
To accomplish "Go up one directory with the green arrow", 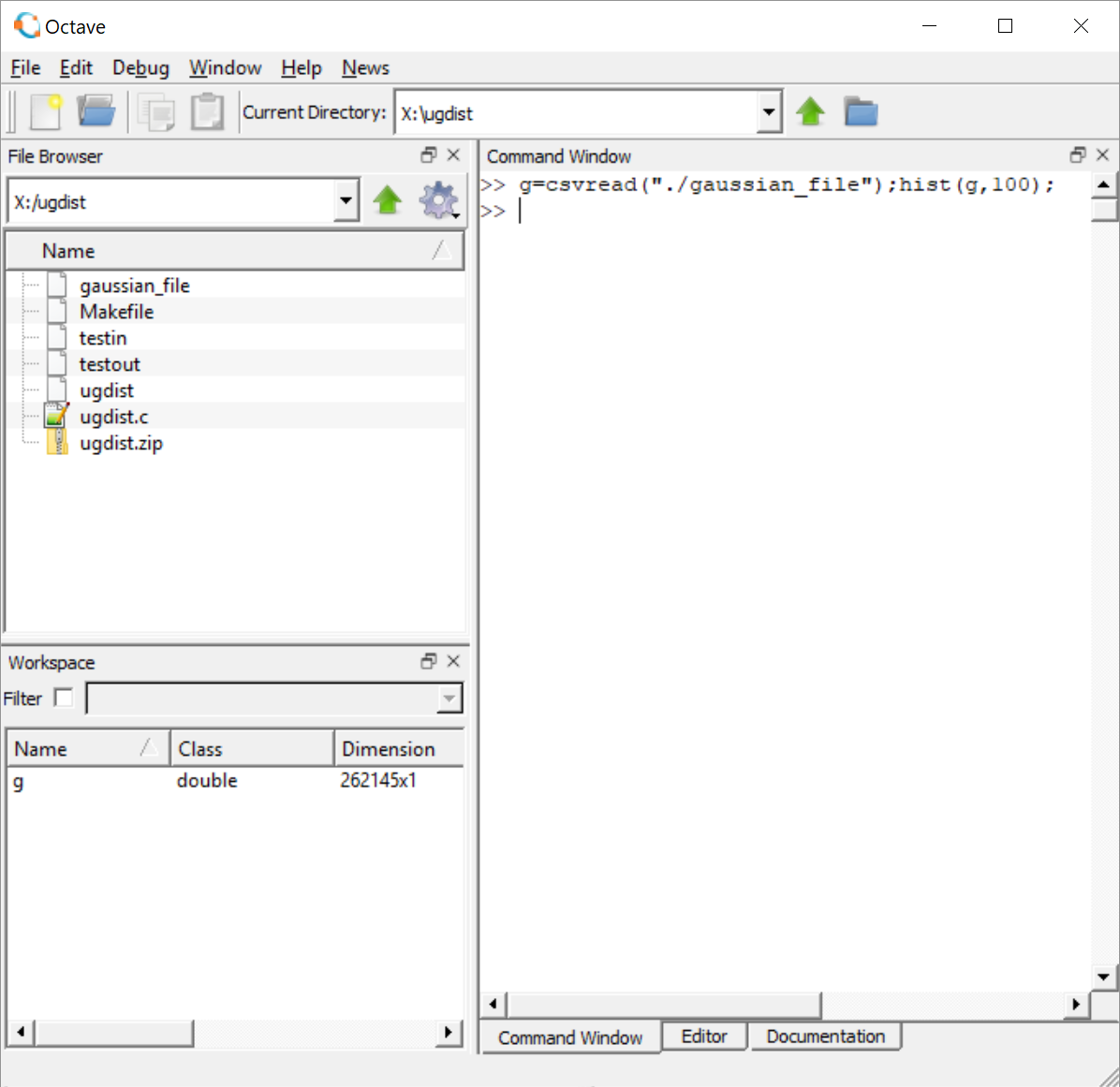I will pyautogui.click(x=810, y=111).
